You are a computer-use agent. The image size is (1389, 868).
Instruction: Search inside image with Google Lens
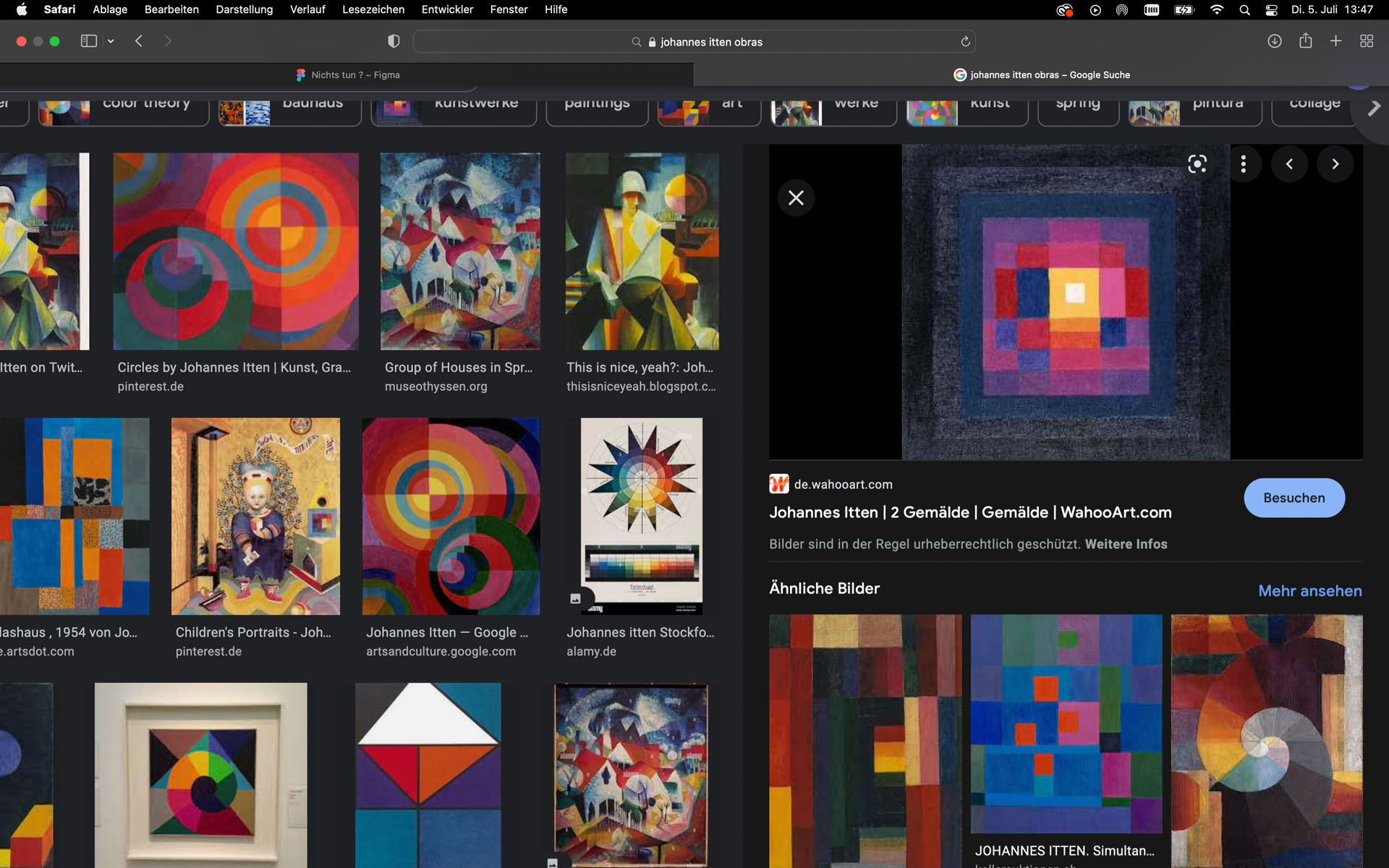coord(1197,164)
